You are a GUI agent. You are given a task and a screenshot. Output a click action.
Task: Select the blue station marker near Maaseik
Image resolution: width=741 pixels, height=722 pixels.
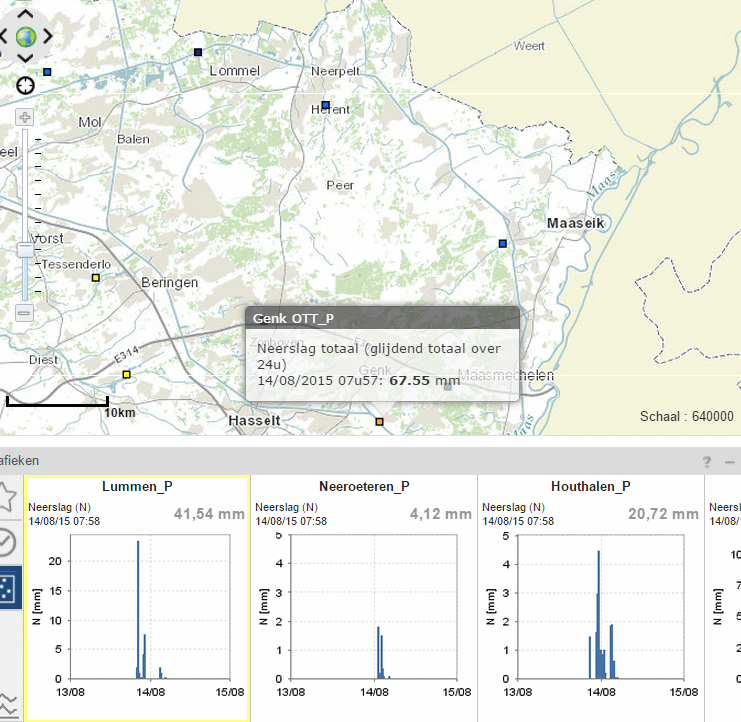503,244
